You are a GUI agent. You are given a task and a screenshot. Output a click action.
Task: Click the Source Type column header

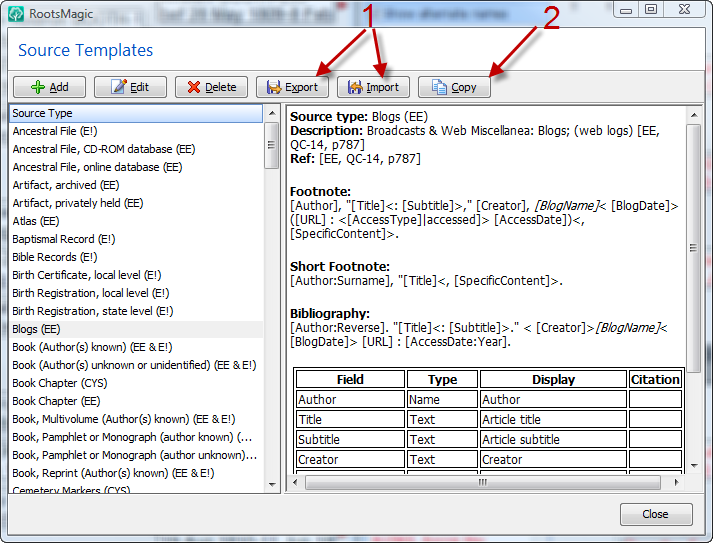pyautogui.click(x=136, y=113)
